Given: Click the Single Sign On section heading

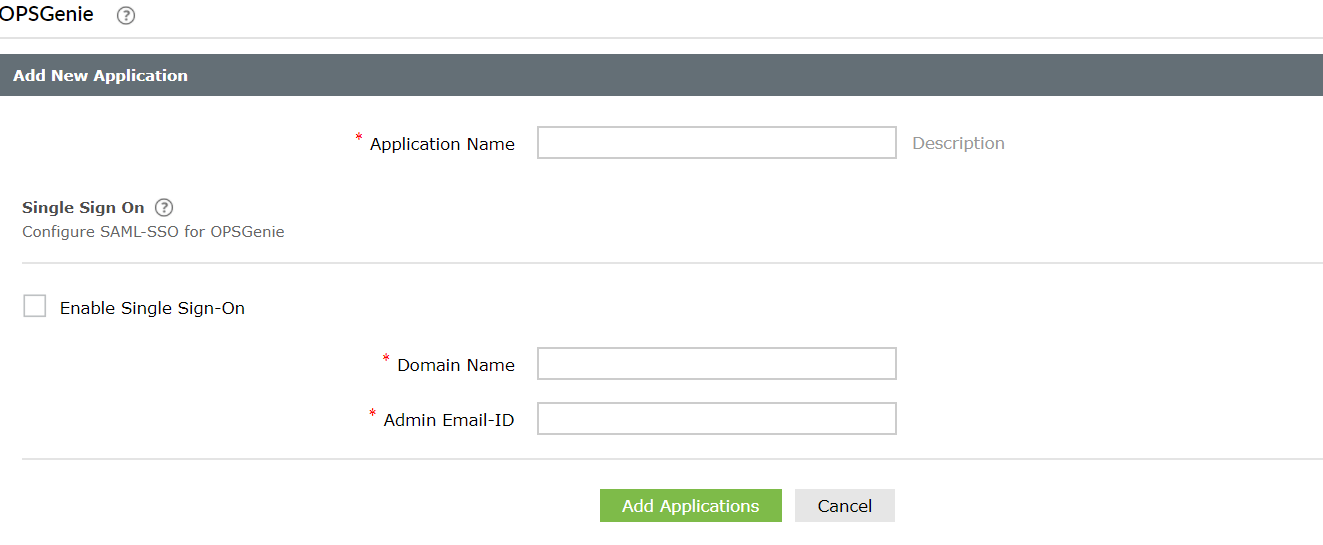Looking at the screenshot, I should click(x=83, y=208).
